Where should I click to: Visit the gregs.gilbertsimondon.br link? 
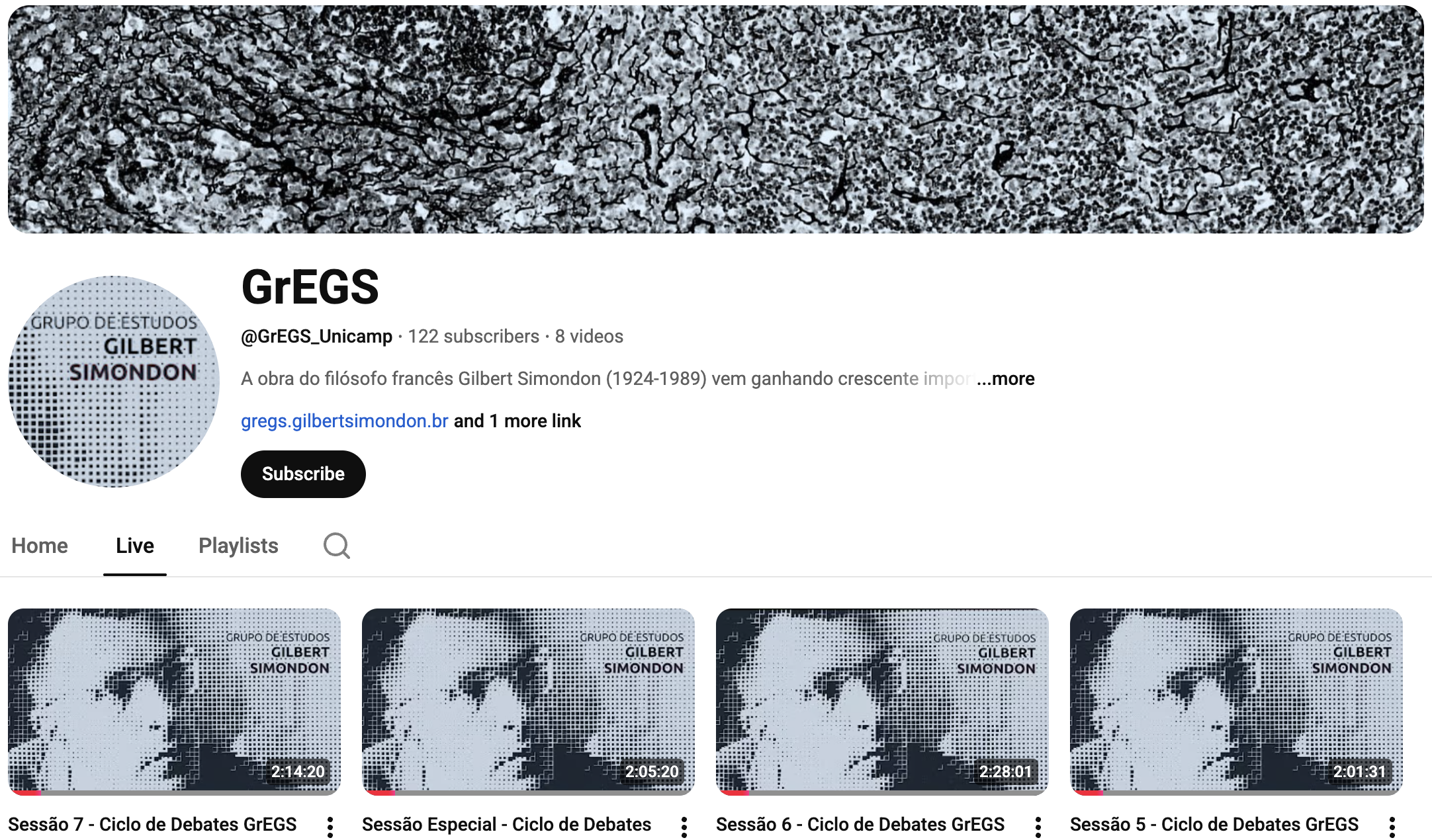click(x=345, y=421)
